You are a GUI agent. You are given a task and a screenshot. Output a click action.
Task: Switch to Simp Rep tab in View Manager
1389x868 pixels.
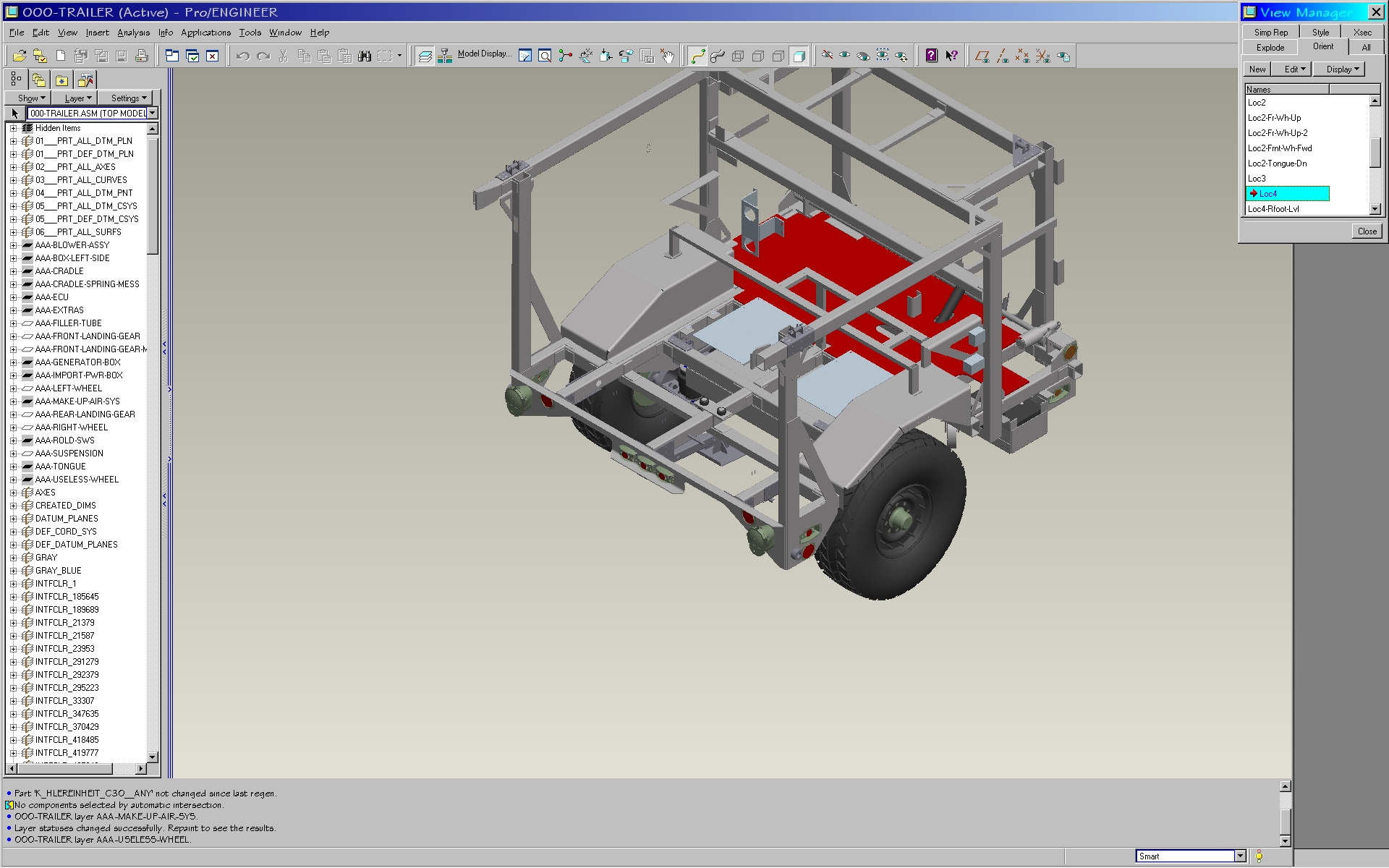(1271, 33)
